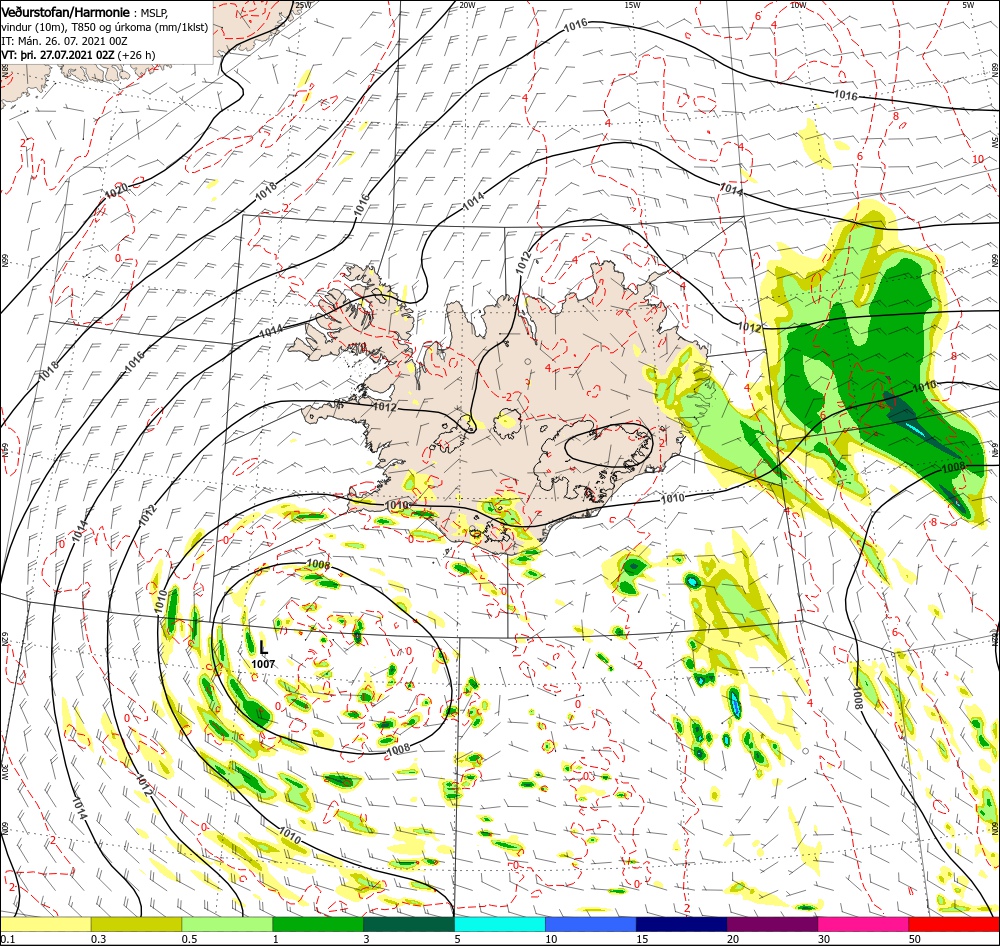Image resolution: width=1000 pixels, height=946 pixels.
Task: Click the 'L' low pressure marker
Action: (x=263, y=648)
